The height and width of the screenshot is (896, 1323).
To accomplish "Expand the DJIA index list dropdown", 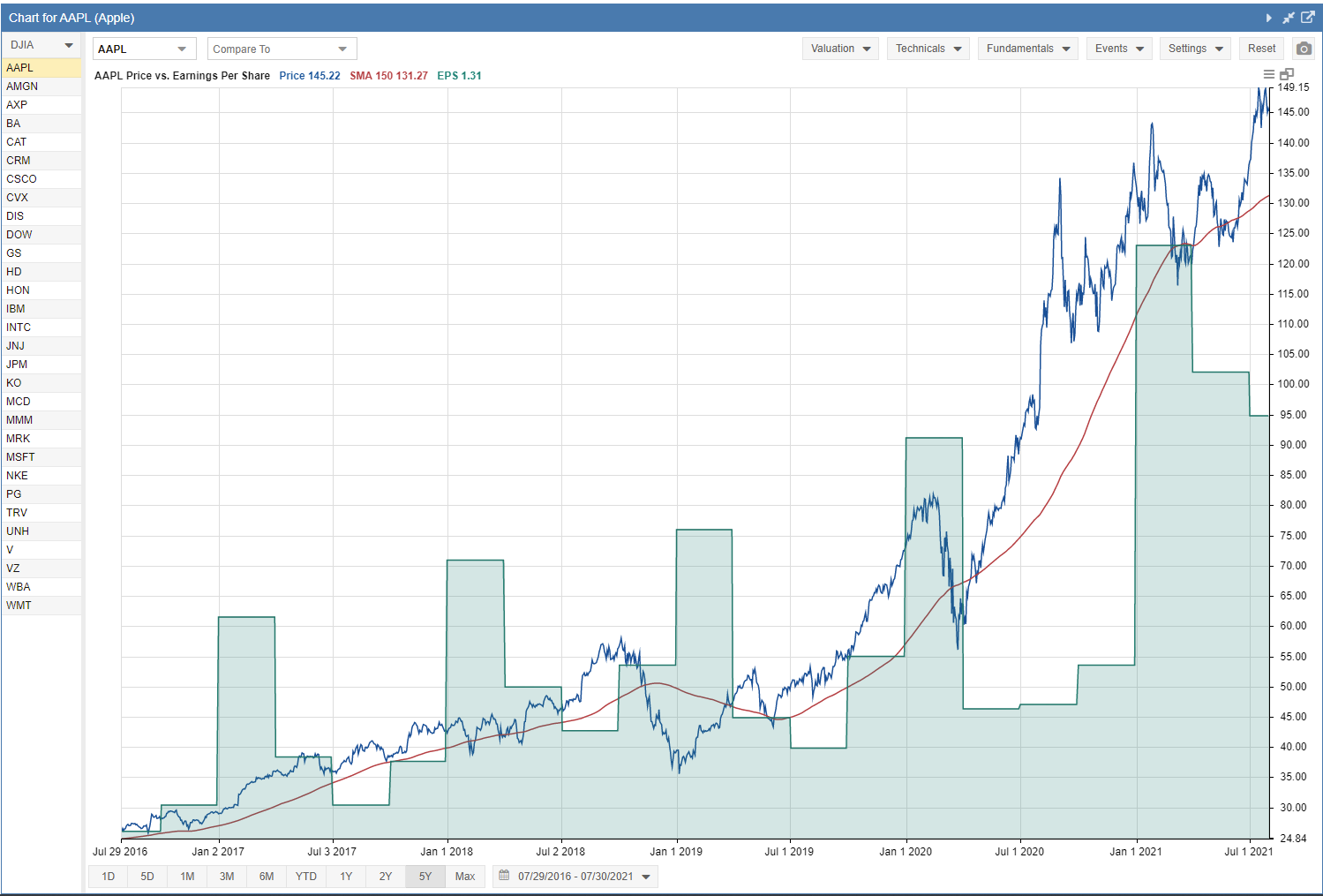I will pyautogui.click(x=41, y=45).
